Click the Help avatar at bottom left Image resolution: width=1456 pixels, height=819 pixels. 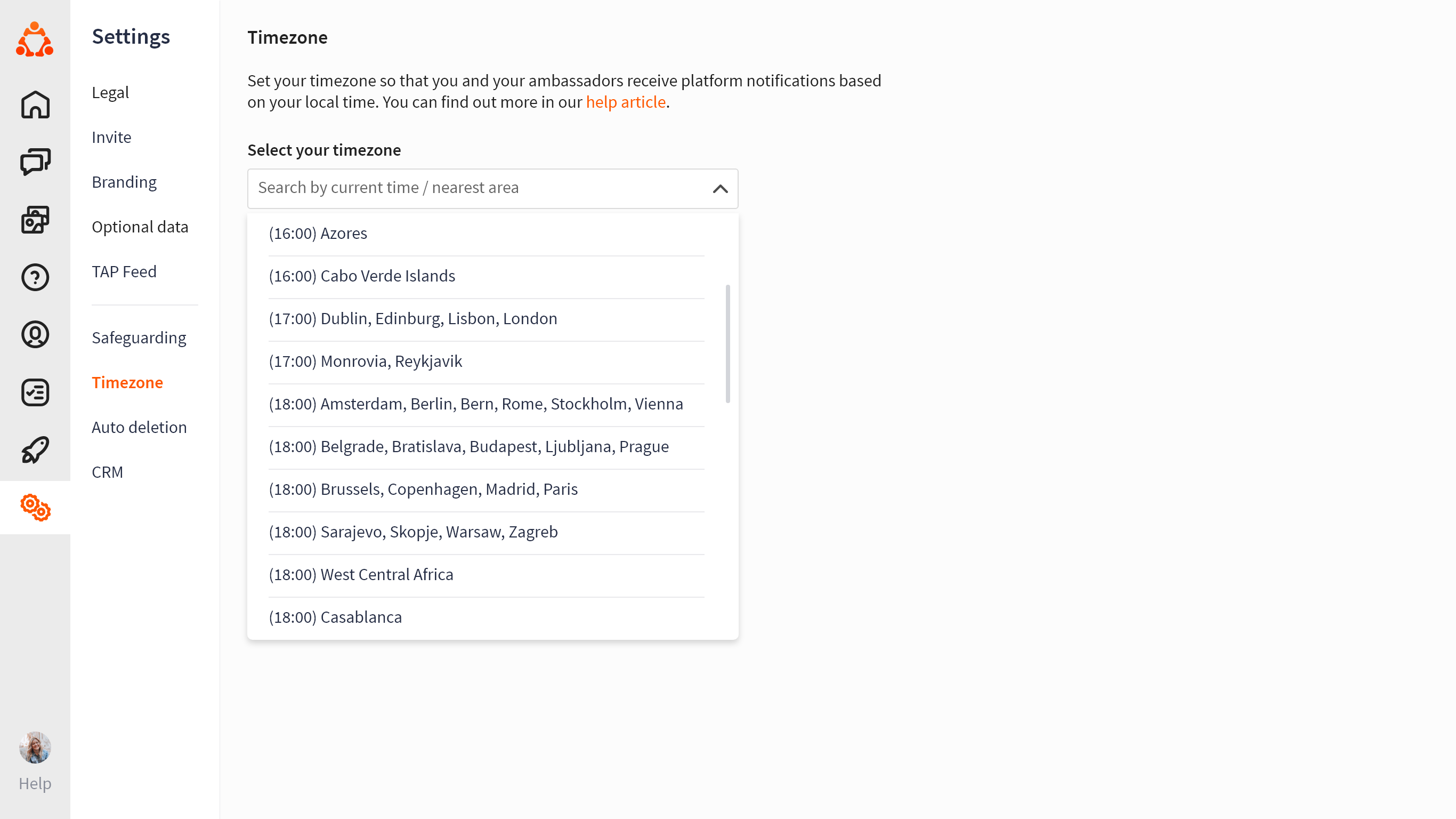35,747
